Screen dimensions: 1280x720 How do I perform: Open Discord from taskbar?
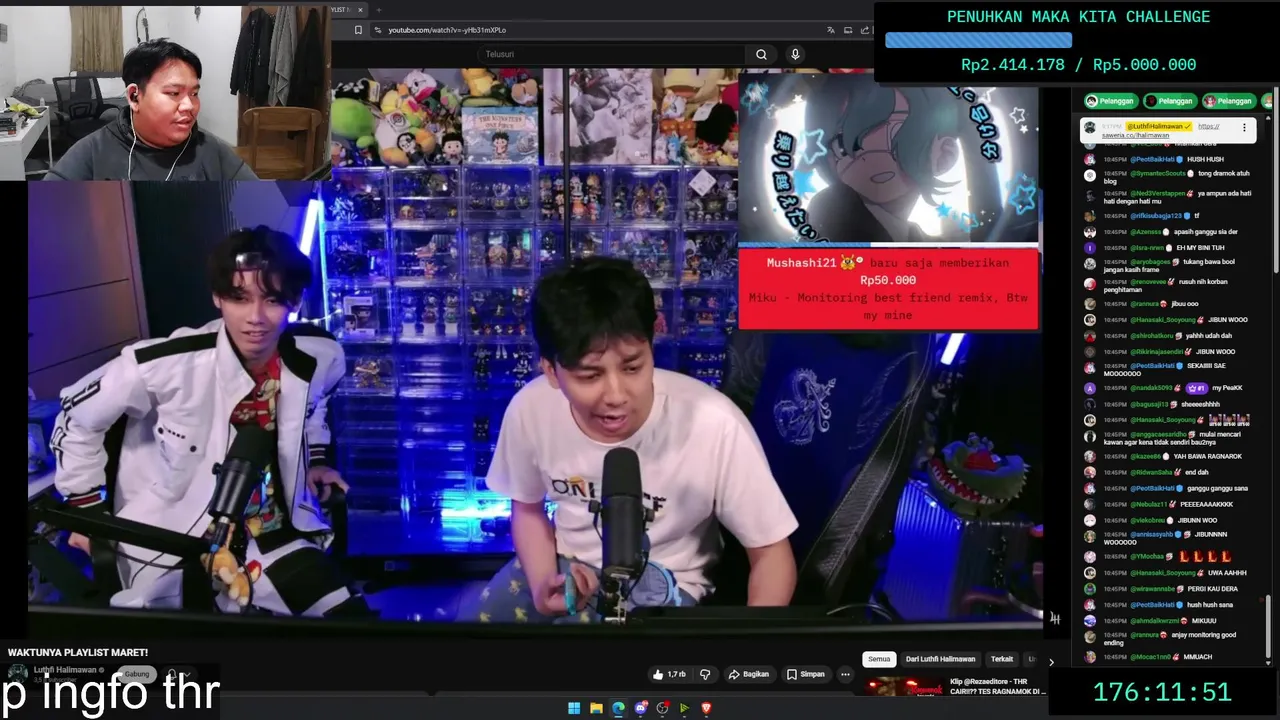(x=640, y=708)
